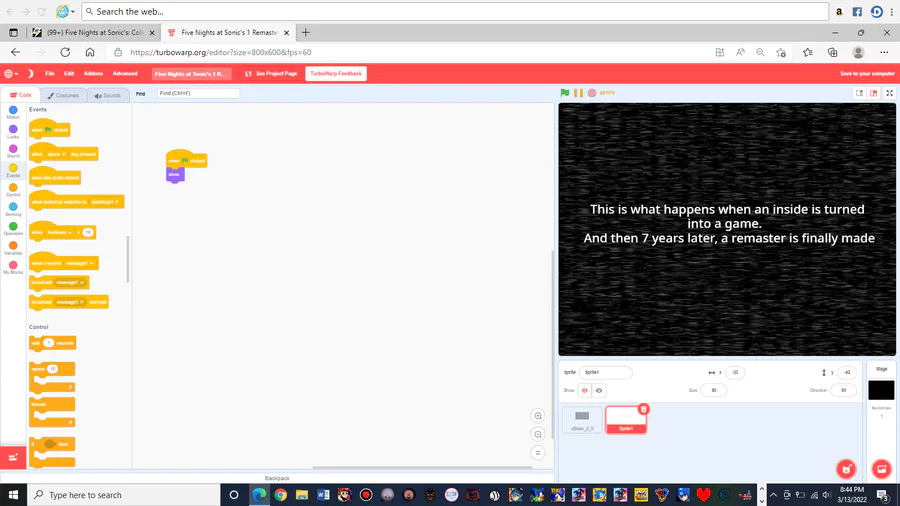Switch to the Costumes tab
Screen dimensions: 900x506
click(63, 95)
